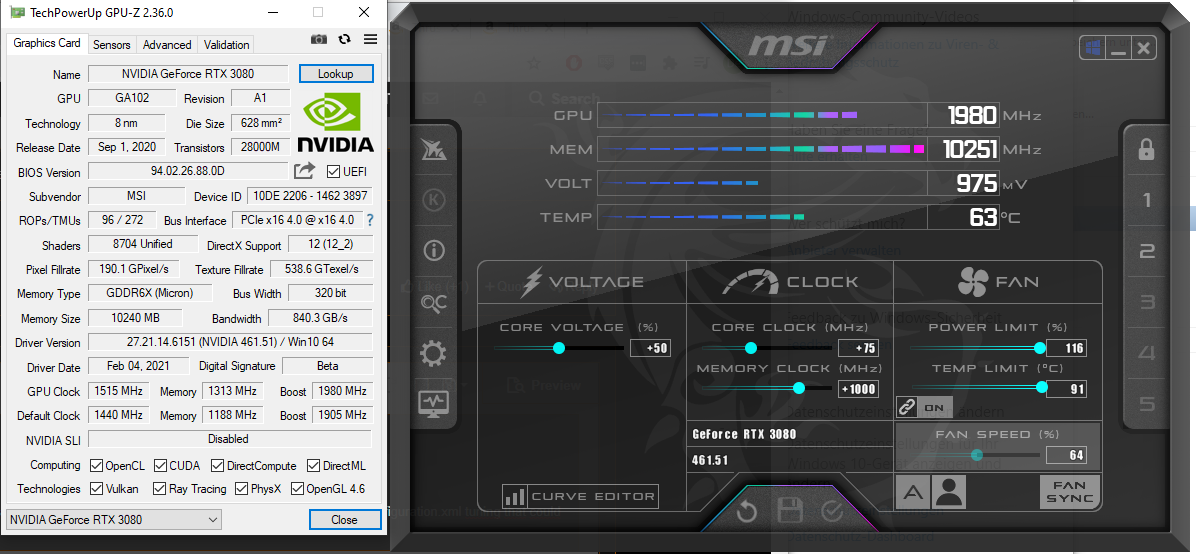This screenshot has height=554, width=1196.
Task: Open the Curve Editor
Action: tap(580, 497)
